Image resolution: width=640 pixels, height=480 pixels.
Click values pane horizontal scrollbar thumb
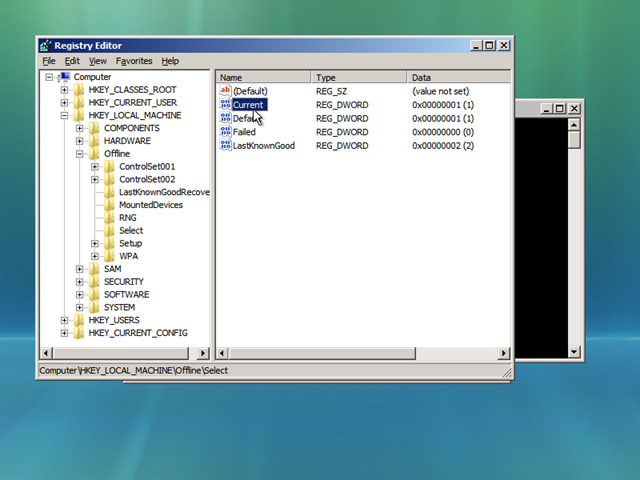click(x=322, y=353)
